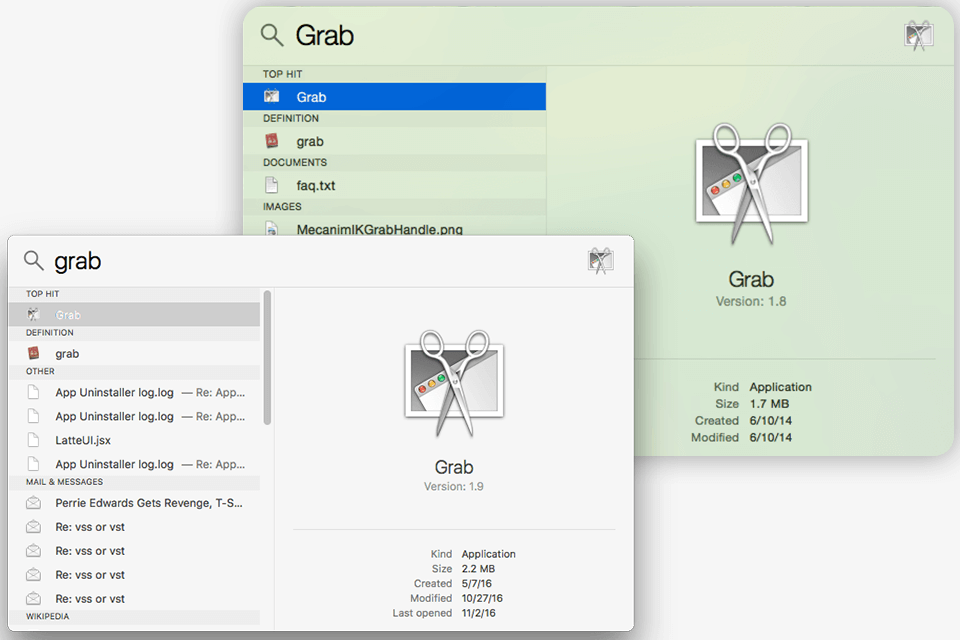The width and height of the screenshot is (960, 640).
Task: Click the document icon of the first App Uninstaller log.log
Action: tap(32, 392)
